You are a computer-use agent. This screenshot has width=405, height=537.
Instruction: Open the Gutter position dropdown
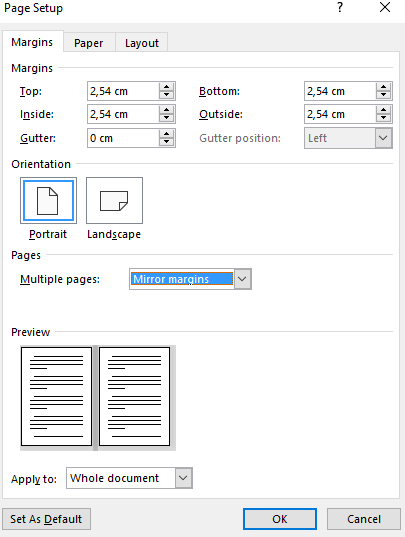tap(383, 138)
